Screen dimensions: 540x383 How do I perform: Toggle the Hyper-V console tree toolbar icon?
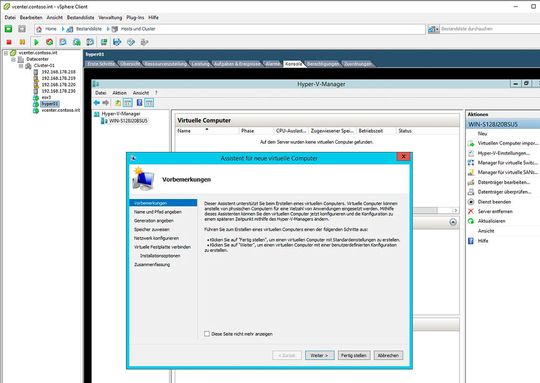tap(128, 103)
